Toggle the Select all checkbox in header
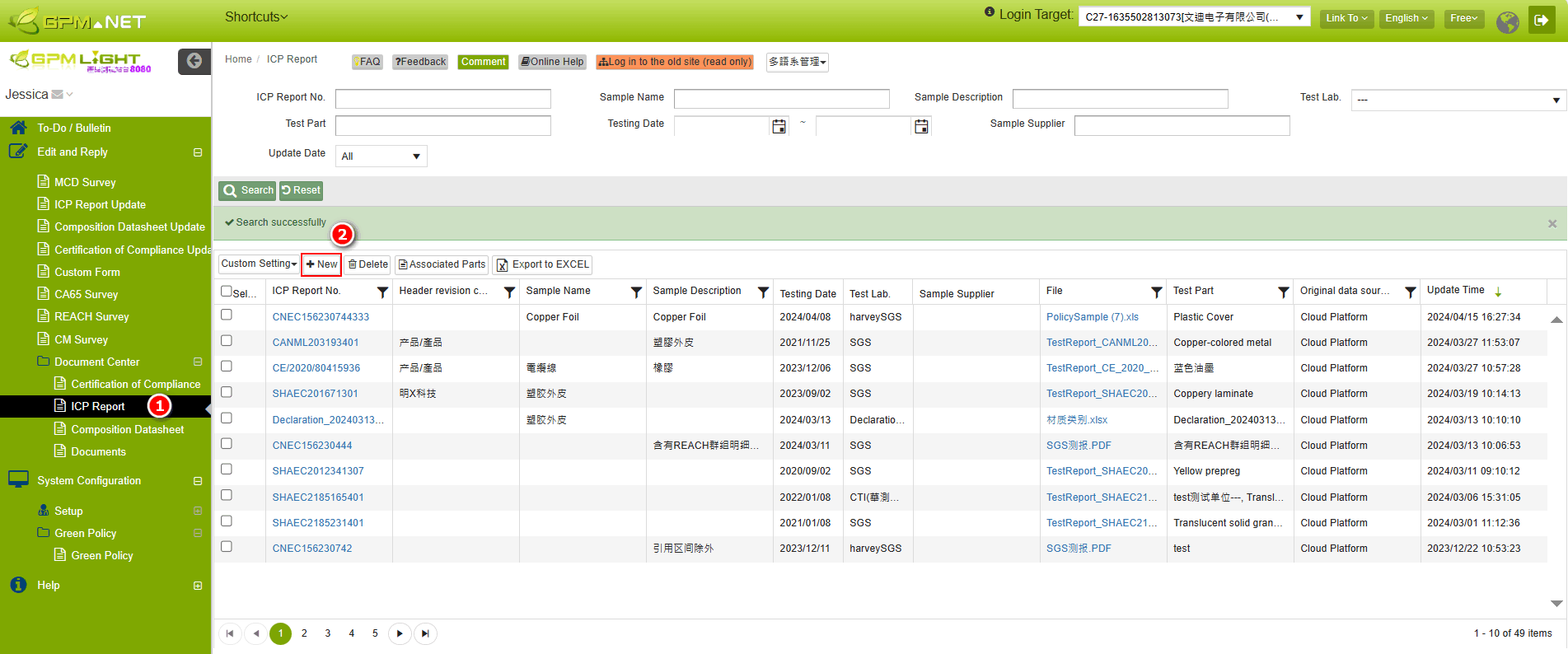Screen dimensions: 1568x654 [x=227, y=291]
